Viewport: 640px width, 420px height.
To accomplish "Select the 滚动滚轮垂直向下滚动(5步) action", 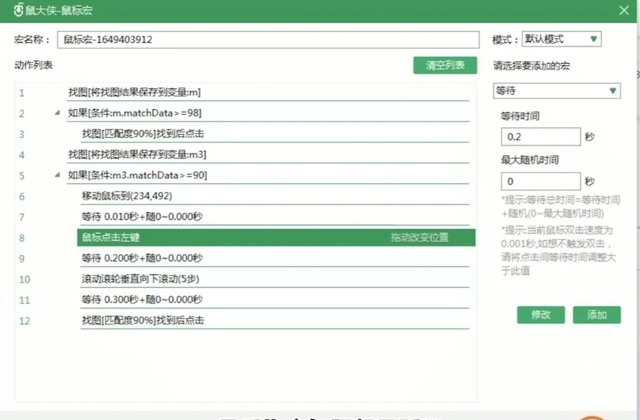I will tap(144, 279).
